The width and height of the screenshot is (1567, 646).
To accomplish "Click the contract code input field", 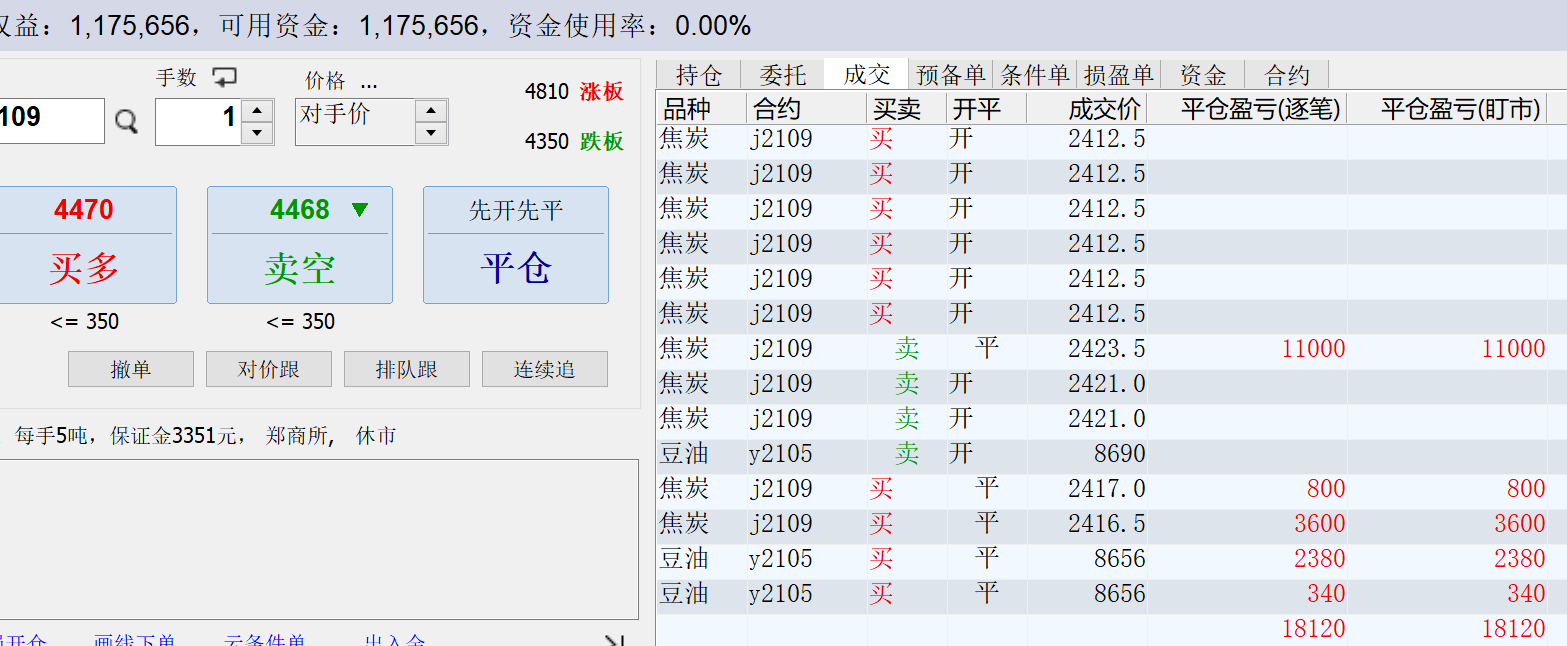I will point(51,121).
